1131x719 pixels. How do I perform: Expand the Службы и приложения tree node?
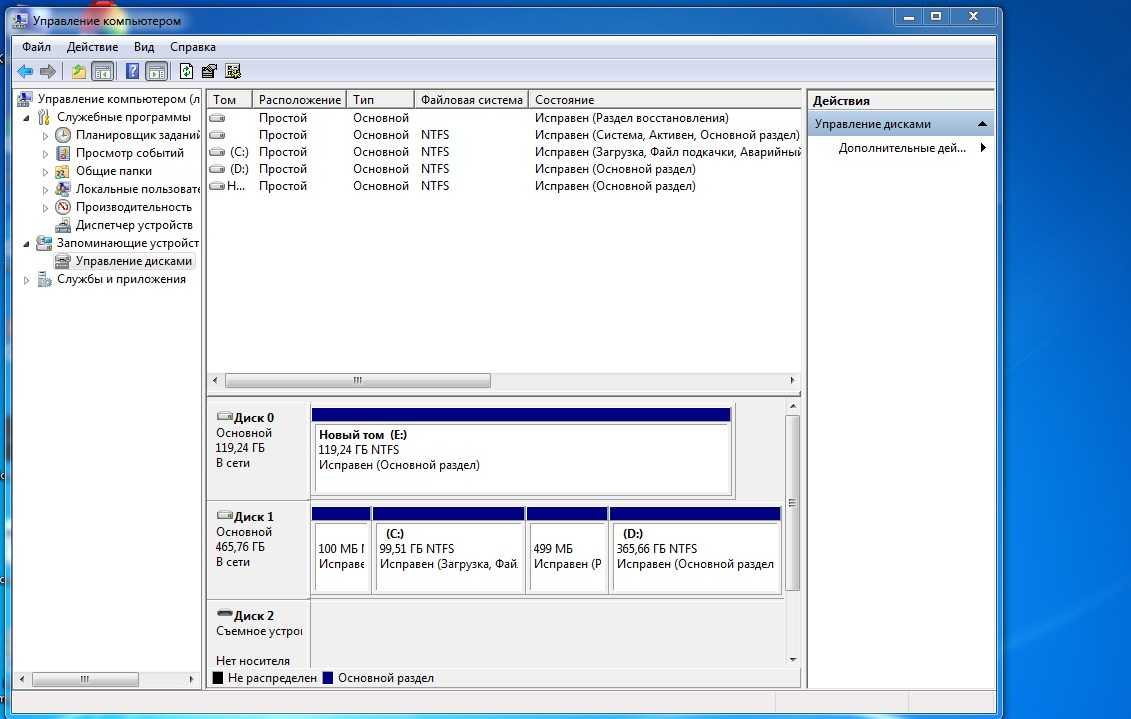(27, 280)
